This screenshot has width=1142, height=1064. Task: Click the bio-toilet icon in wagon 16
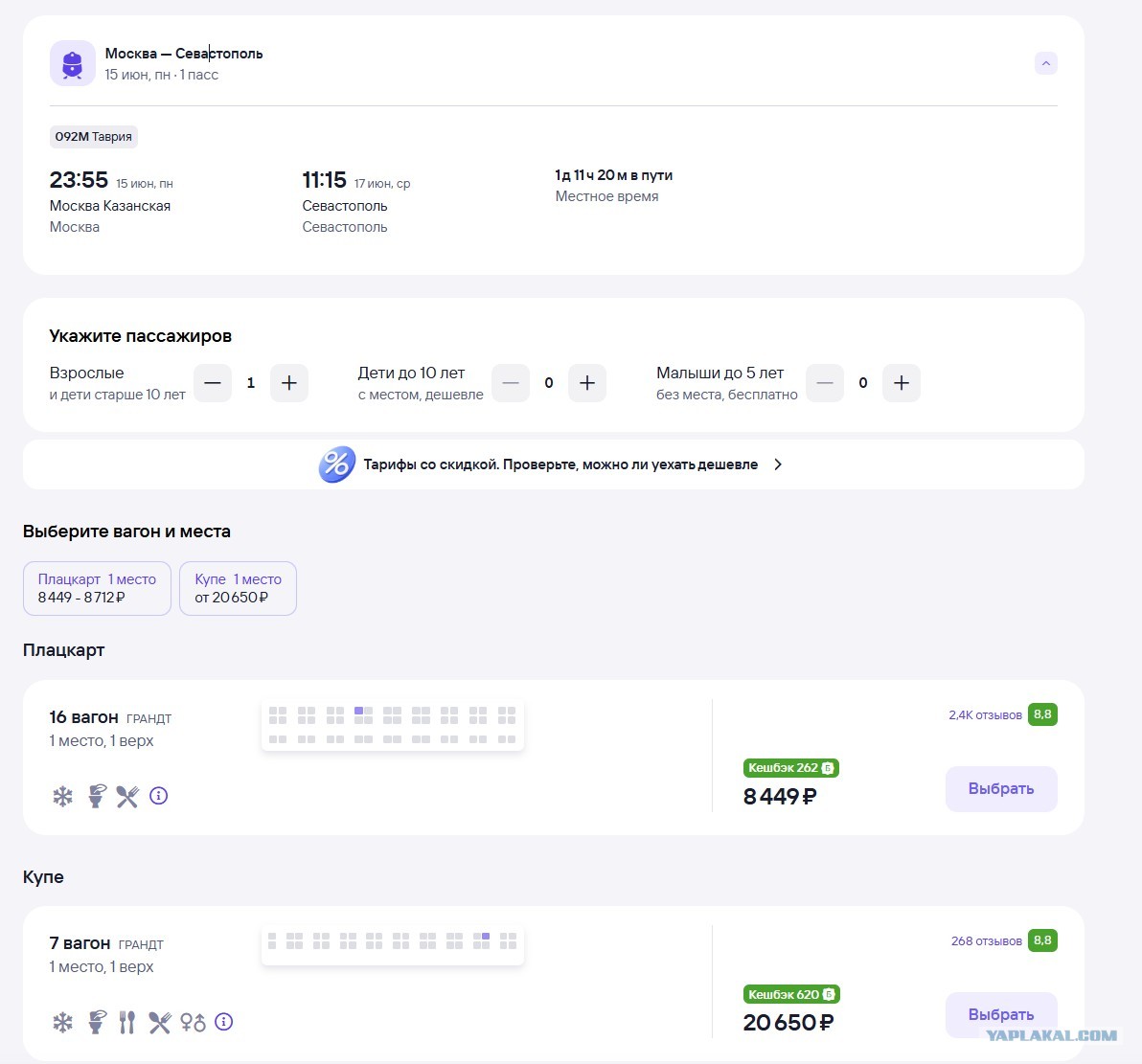click(x=96, y=796)
